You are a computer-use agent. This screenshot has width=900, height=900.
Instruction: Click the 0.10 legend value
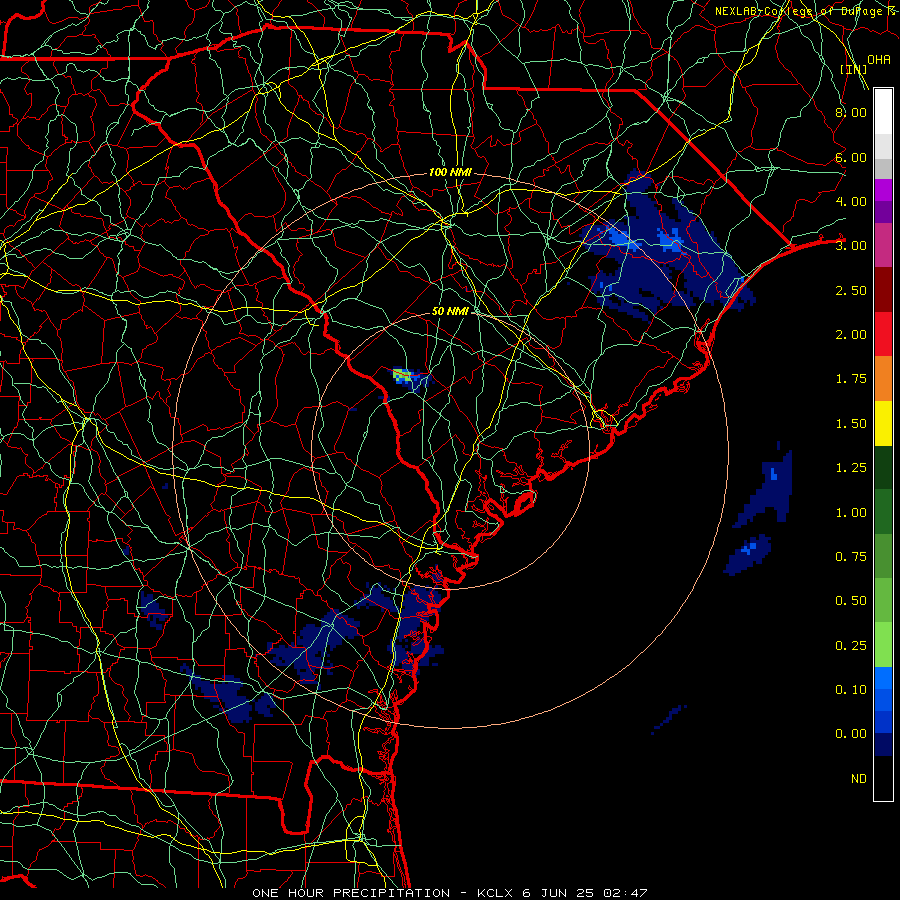click(x=851, y=690)
